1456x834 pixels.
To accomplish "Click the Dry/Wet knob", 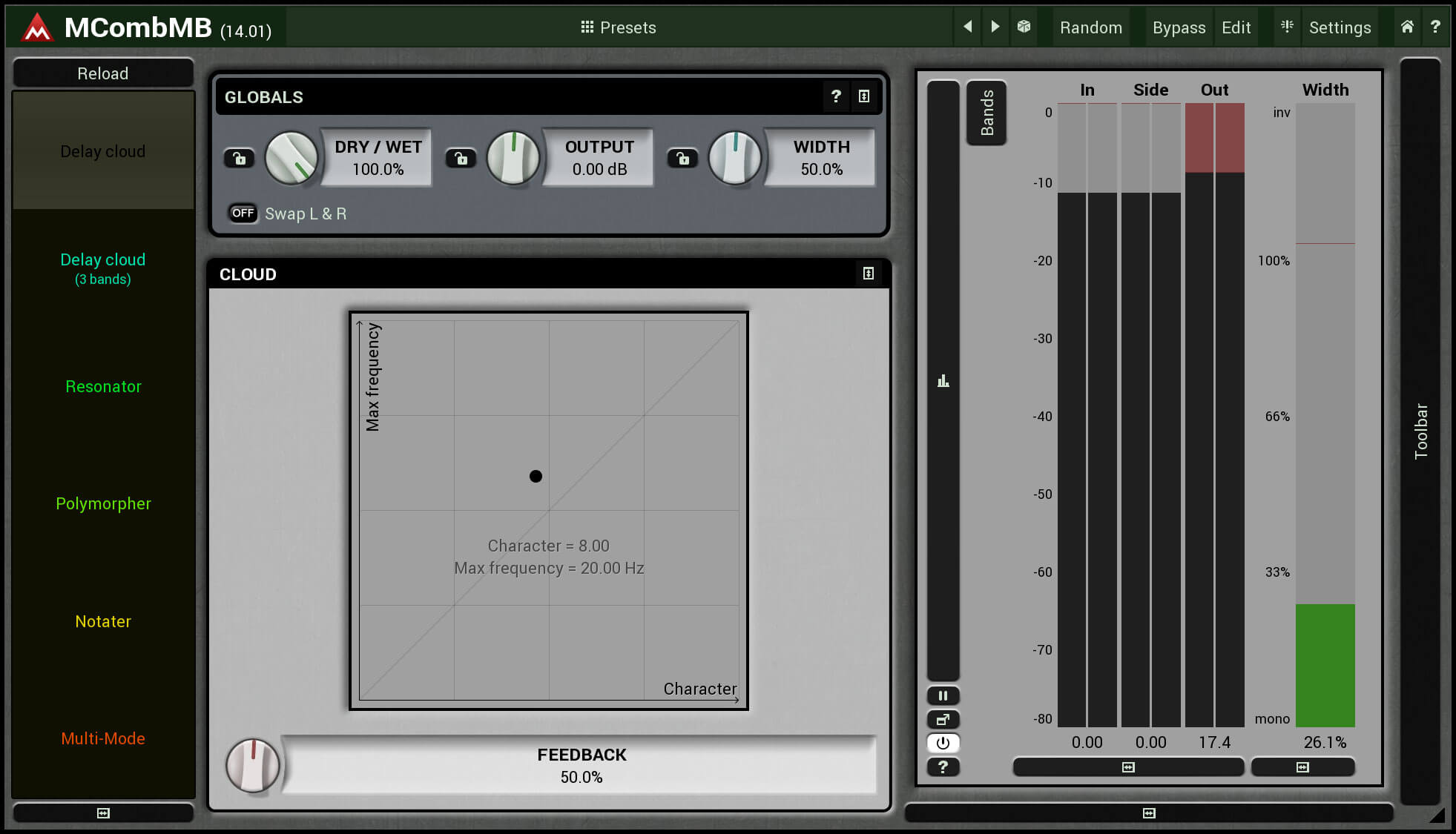I will 291,158.
